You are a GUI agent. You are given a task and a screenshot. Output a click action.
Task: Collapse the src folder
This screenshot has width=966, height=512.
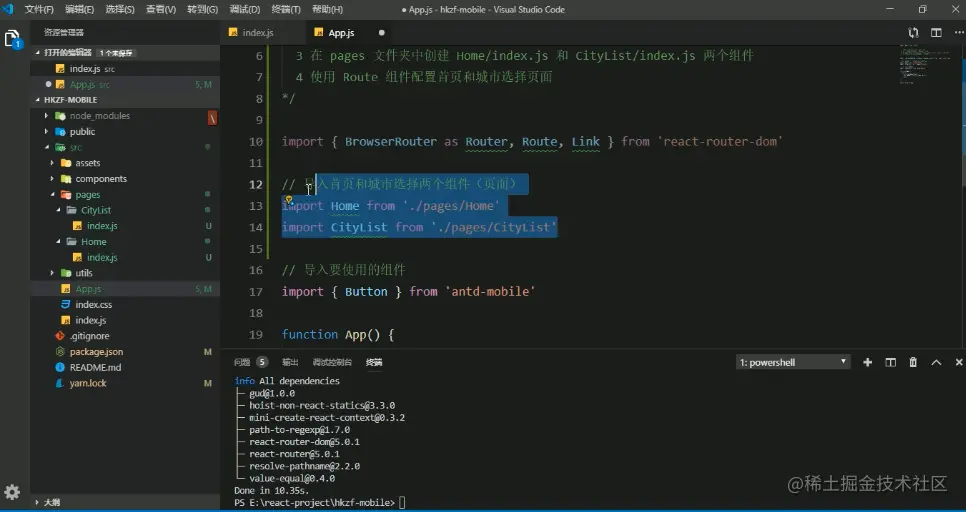[x=46, y=147]
